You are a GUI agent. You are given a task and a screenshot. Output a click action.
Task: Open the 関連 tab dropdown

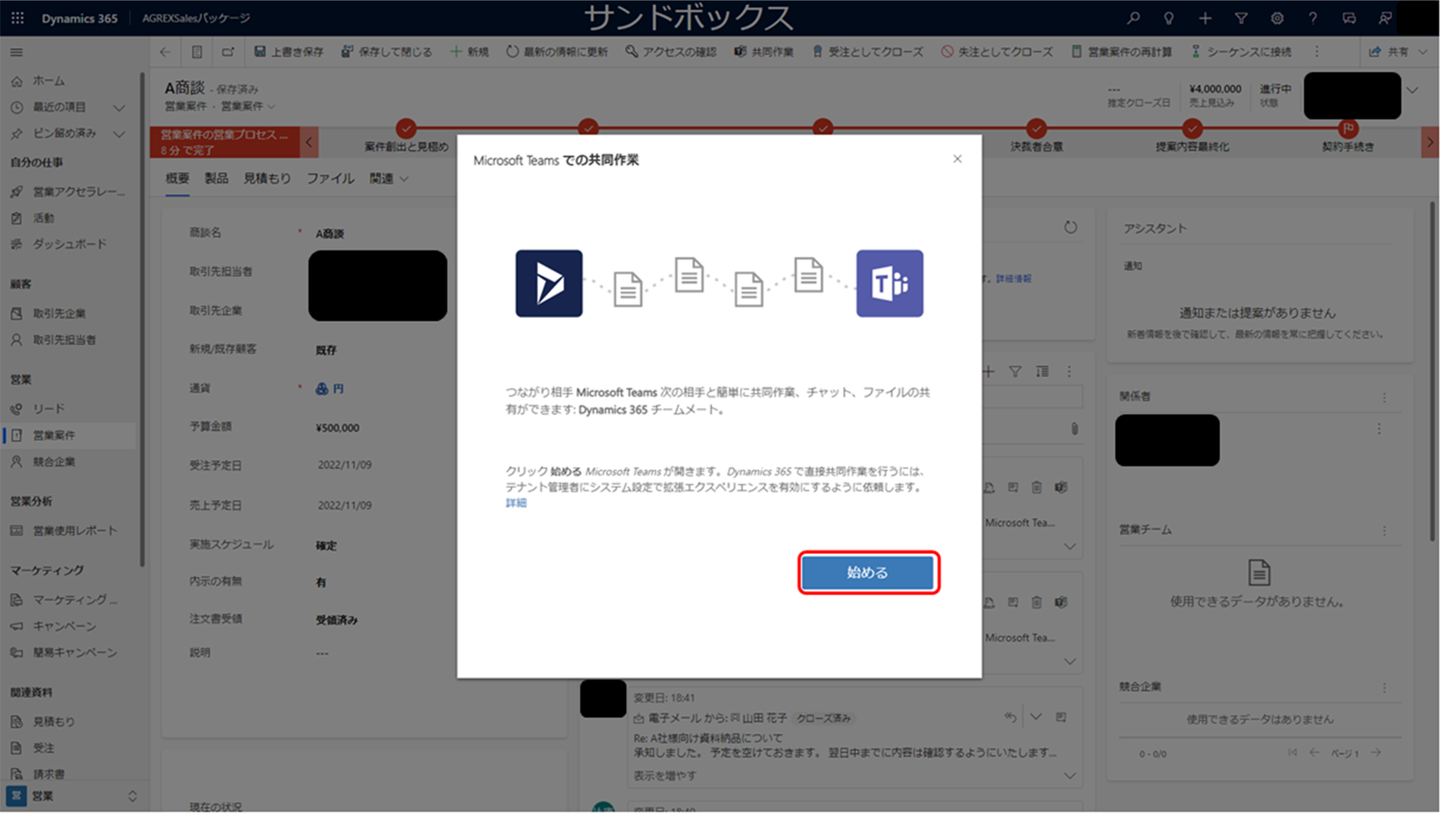389,179
